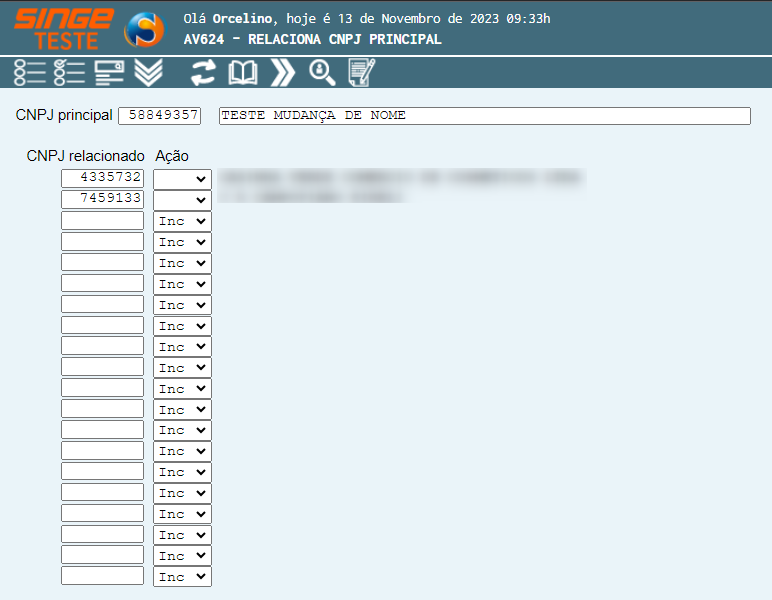
Task: Click the unchecked list icon in toolbar
Action: pos(30,72)
